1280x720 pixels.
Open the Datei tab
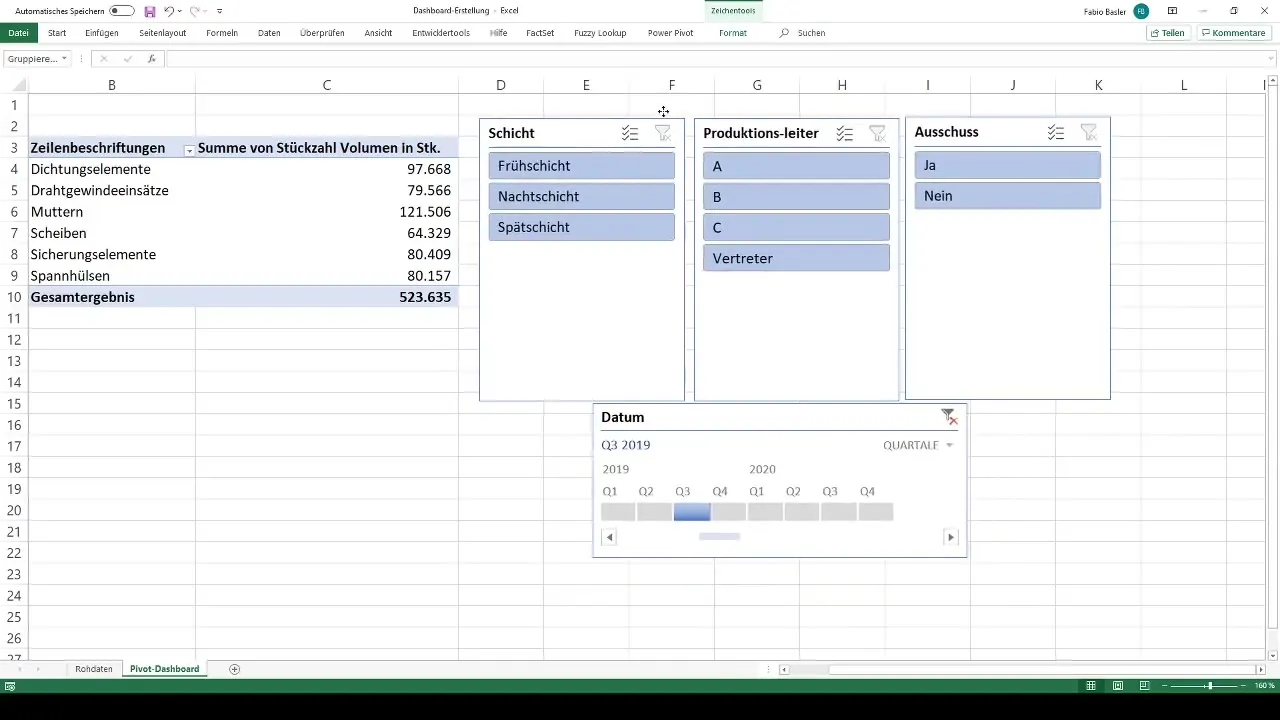[18, 33]
